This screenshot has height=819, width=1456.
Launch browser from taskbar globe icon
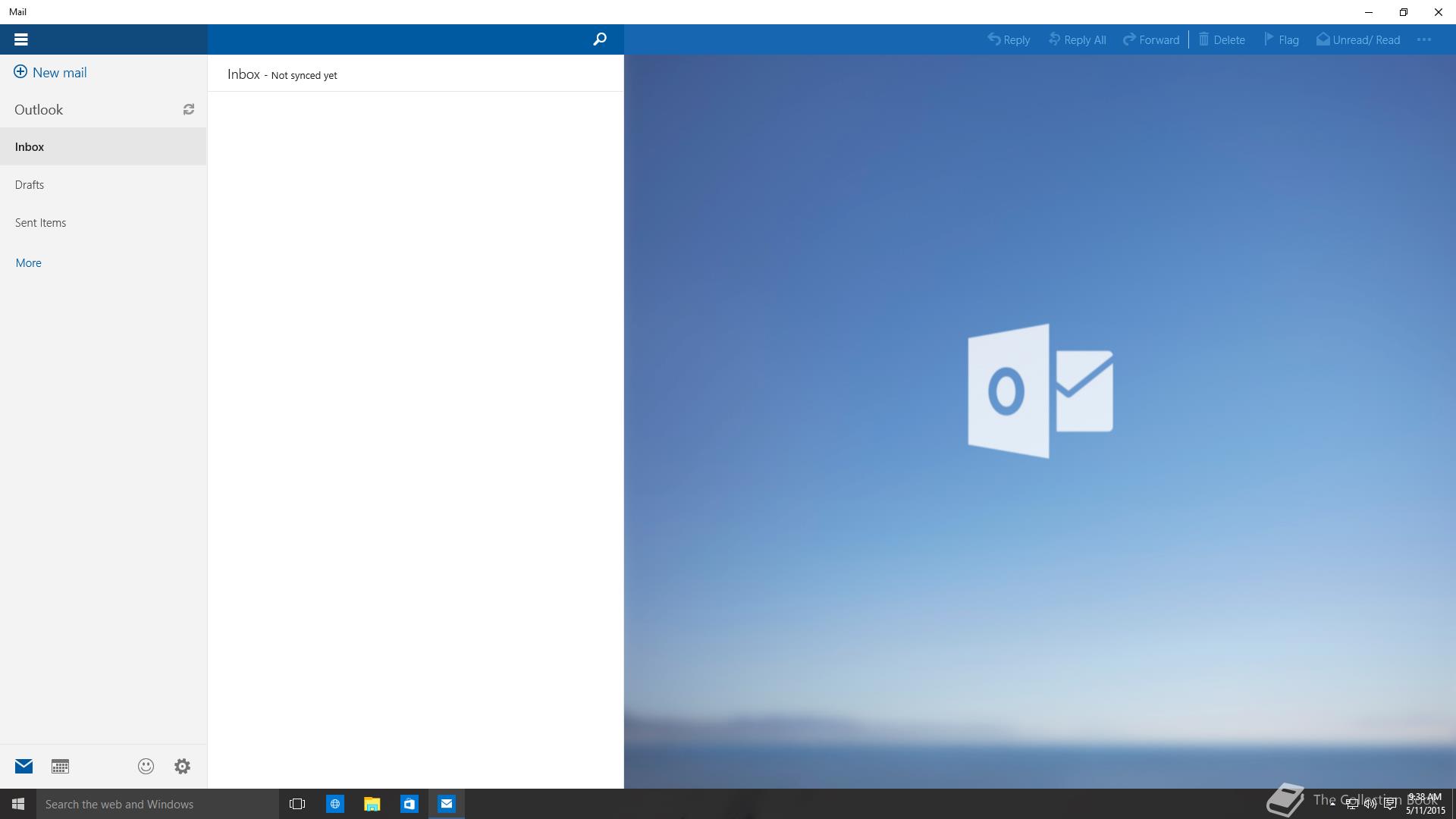click(334, 804)
